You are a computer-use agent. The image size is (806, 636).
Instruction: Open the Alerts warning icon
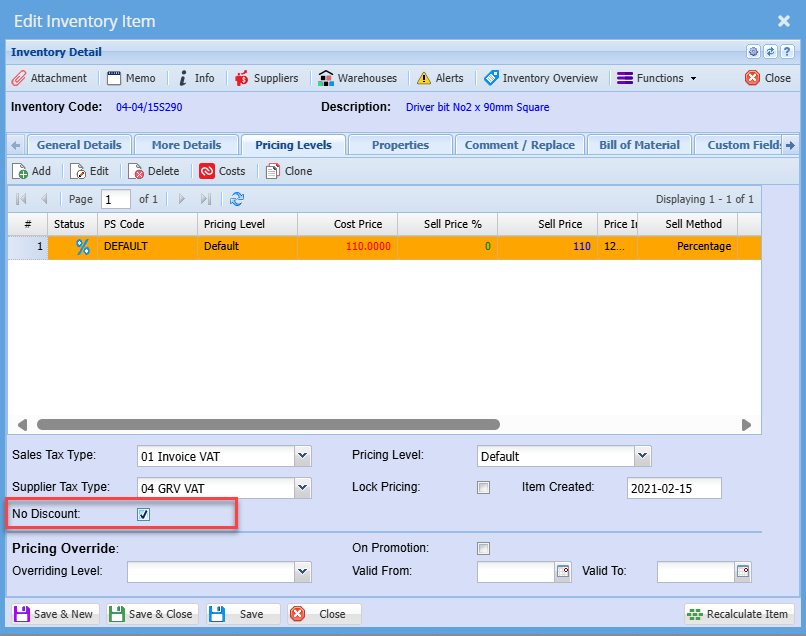[x=440, y=78]
